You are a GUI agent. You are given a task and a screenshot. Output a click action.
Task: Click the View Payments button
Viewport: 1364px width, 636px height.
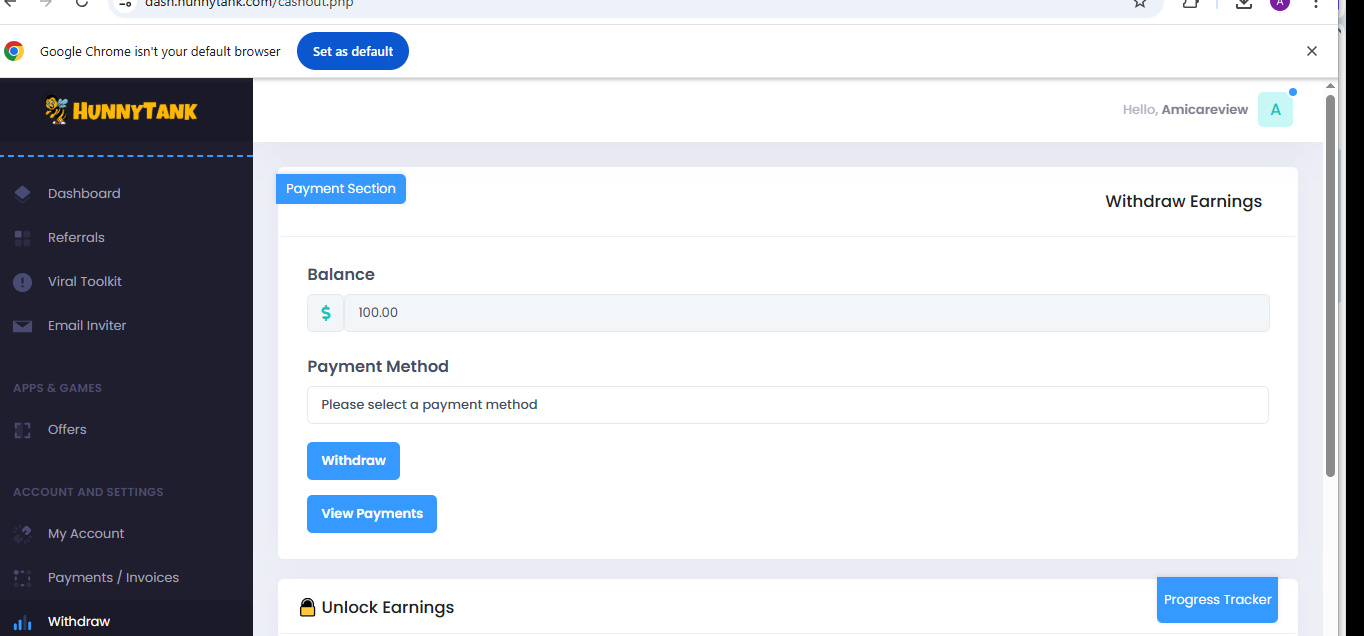(x=372, y=514)
